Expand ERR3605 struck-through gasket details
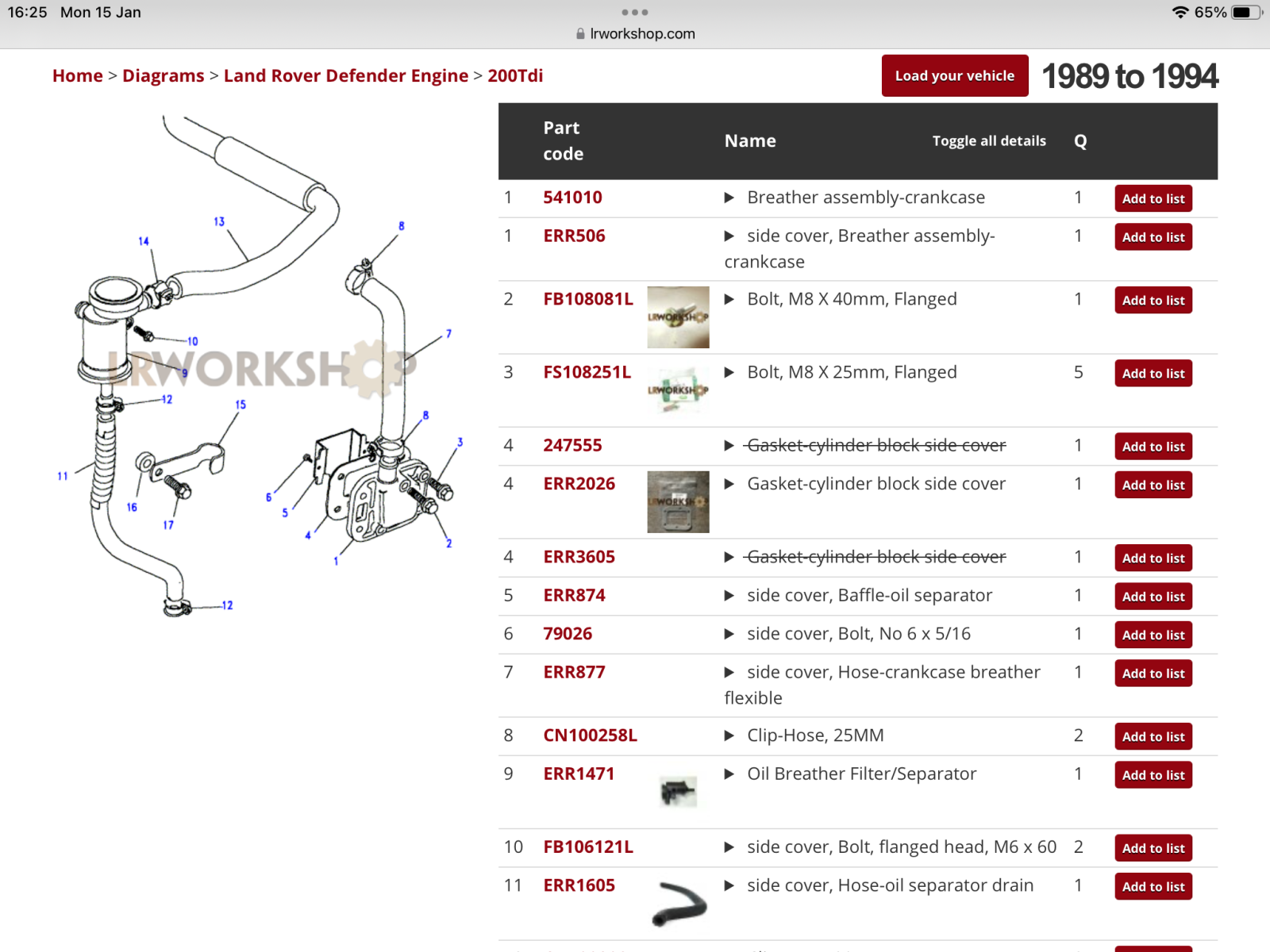 tap(729, 557)
